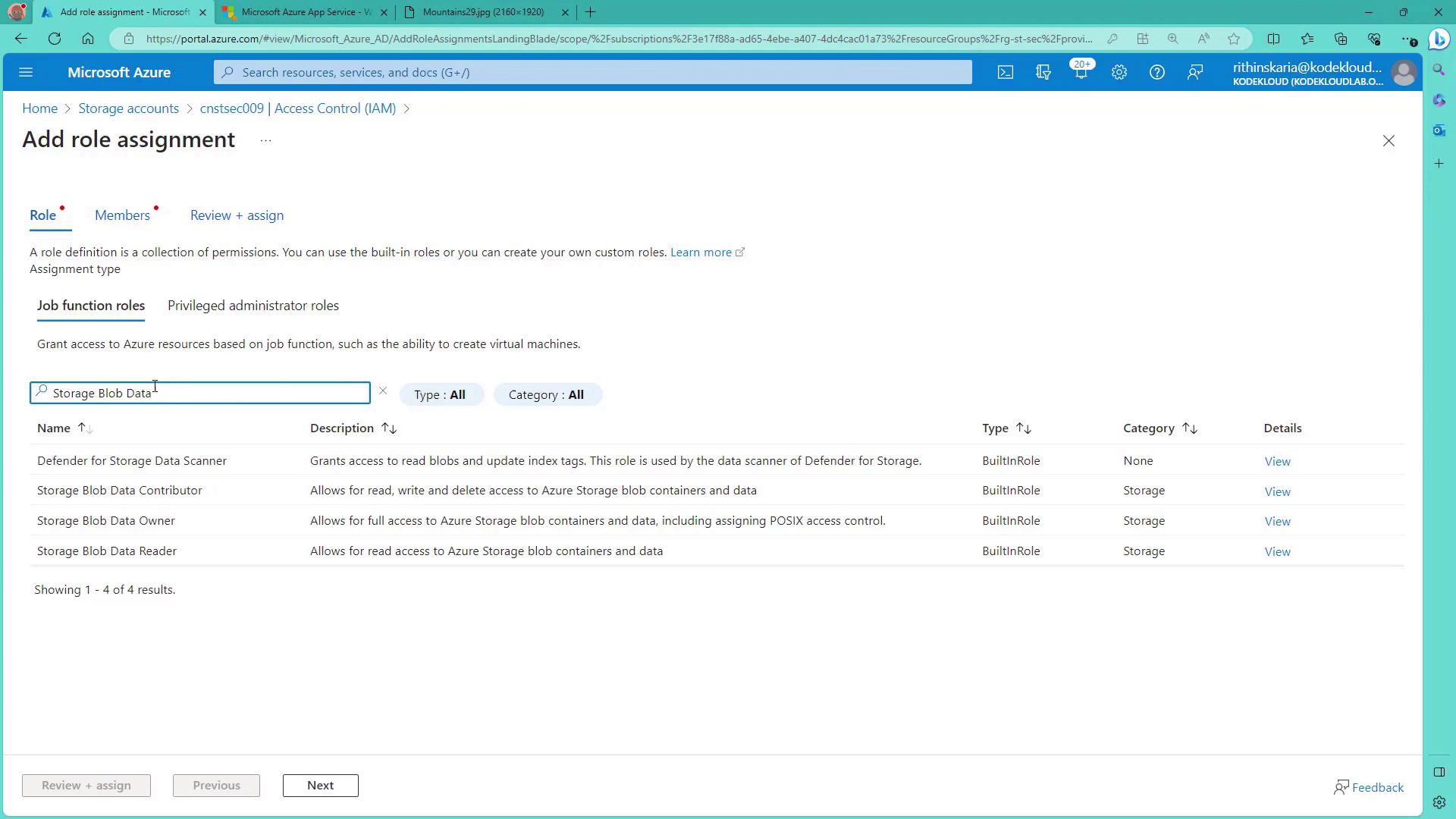Viewport: 1456px width, 819px height.
Task: Select Storage Blob Data Contributor role row
Action: (x=120, y=491)
